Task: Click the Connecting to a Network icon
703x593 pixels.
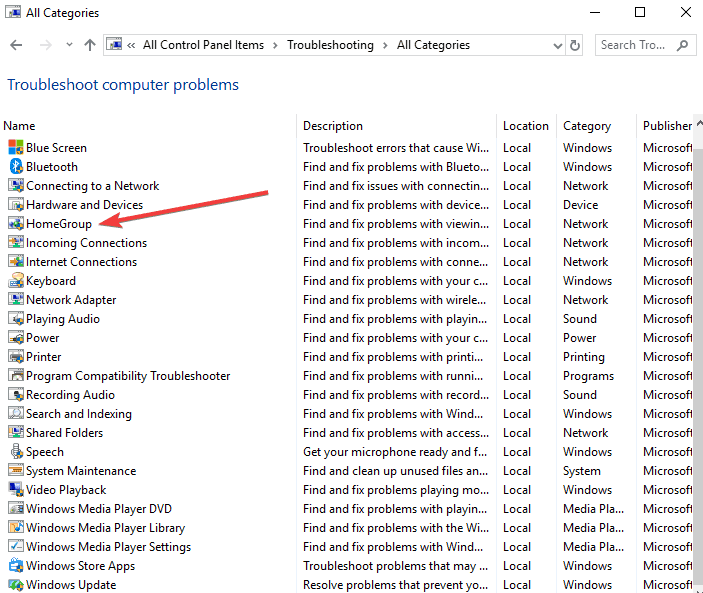Action: pos(16,186)
